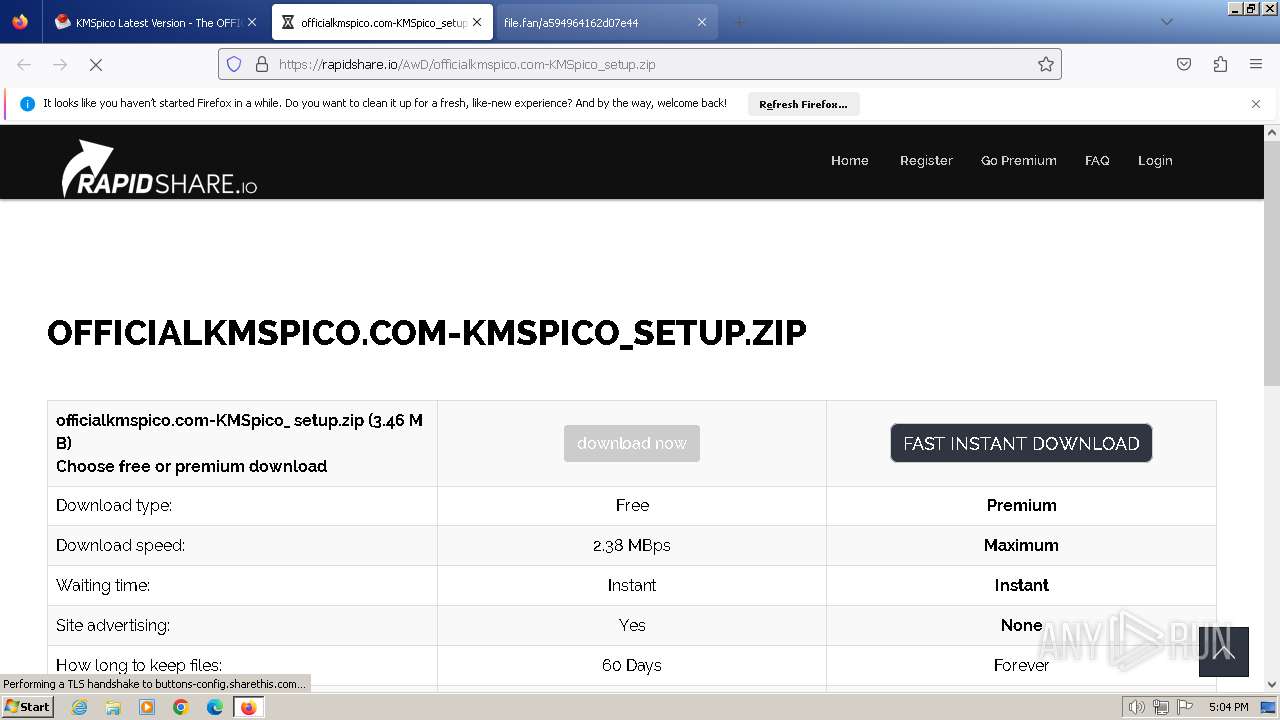Image resolution: width=1280 pixels, height=720 pixels.
Task: Open Windows Media Player from taskbar
Action: 147,707
